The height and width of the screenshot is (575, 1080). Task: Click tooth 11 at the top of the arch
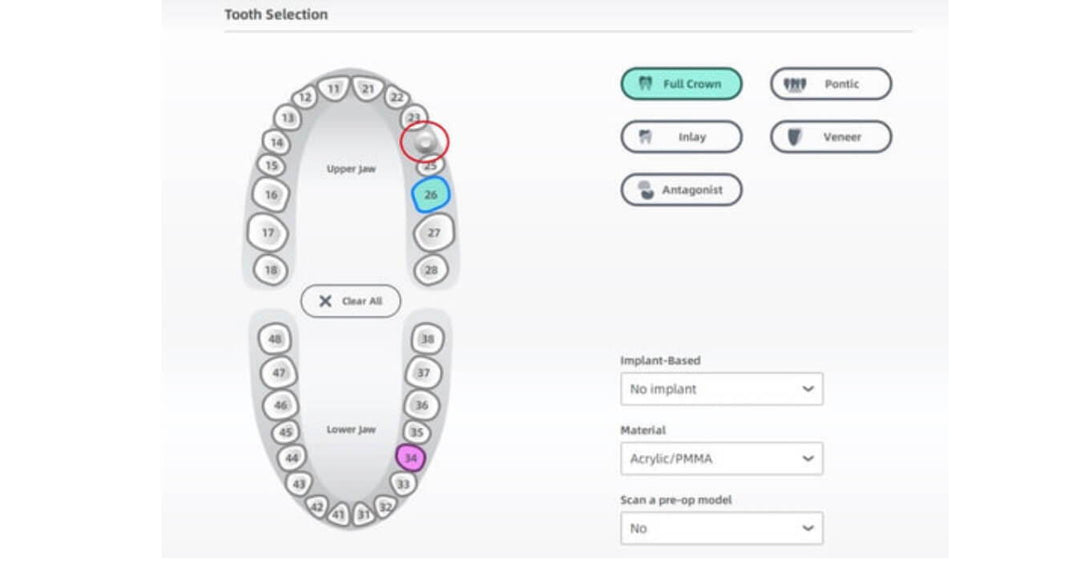(x=335, y=89)
